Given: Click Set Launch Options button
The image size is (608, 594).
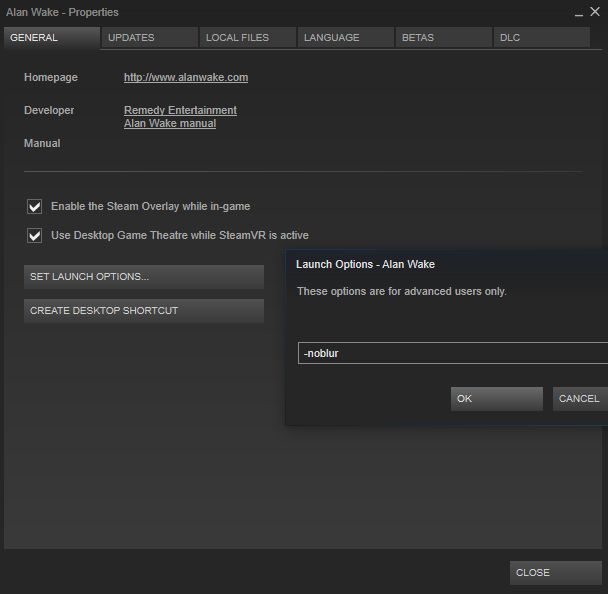Looking at the screenshot, I should click(x=144, y=277).
